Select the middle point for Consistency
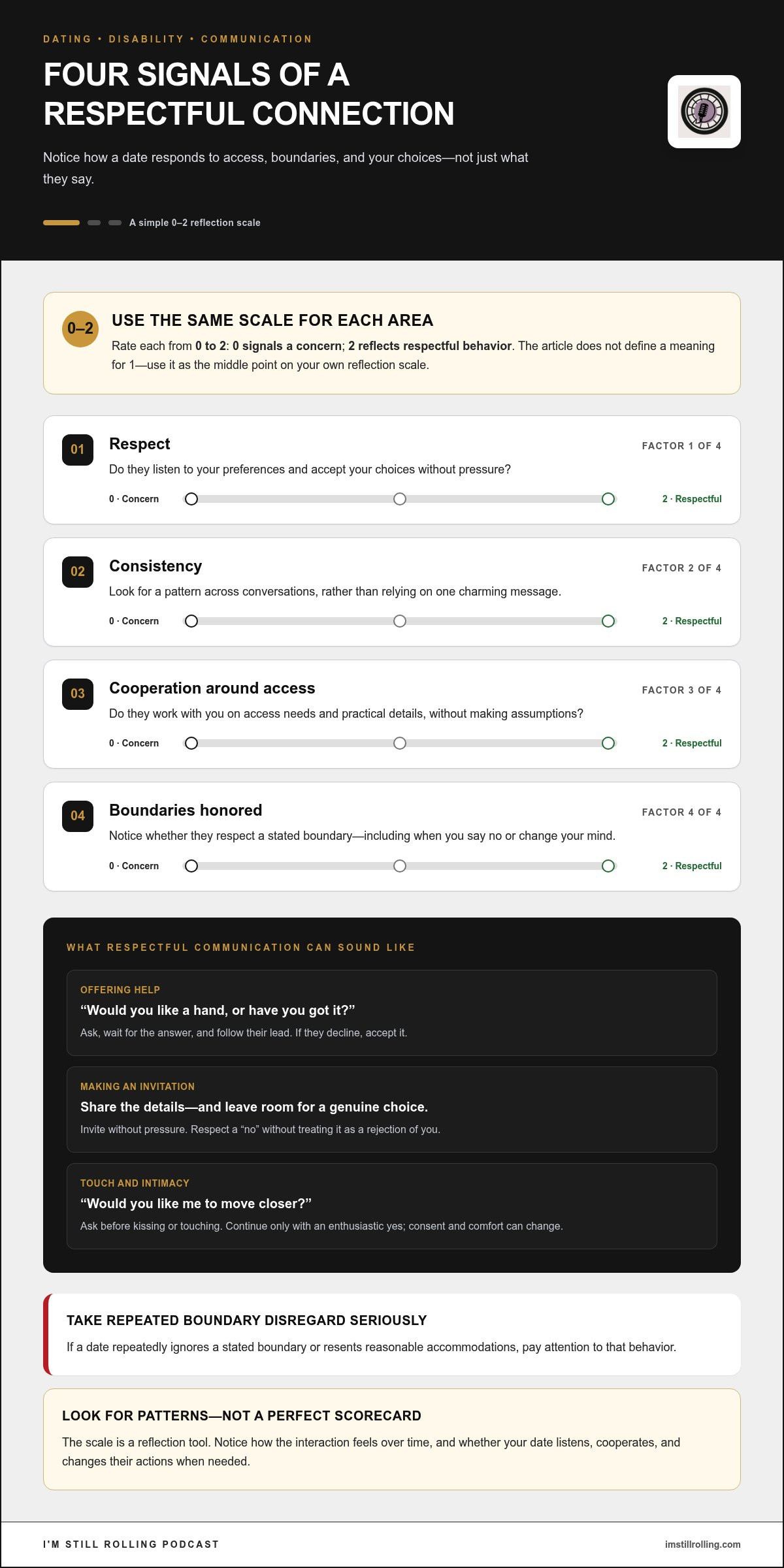Screen dimensions: 784x1568 (x=400, y=621)
